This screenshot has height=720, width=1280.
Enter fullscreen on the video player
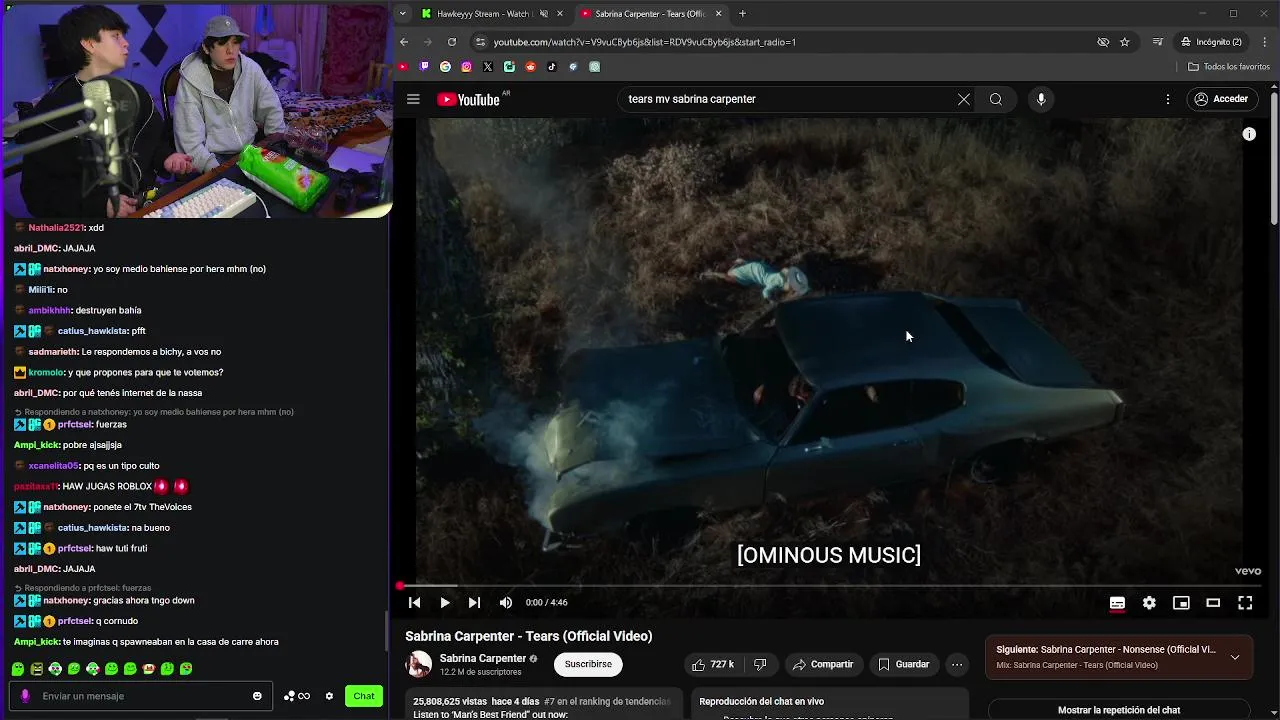pos(1245,603)
